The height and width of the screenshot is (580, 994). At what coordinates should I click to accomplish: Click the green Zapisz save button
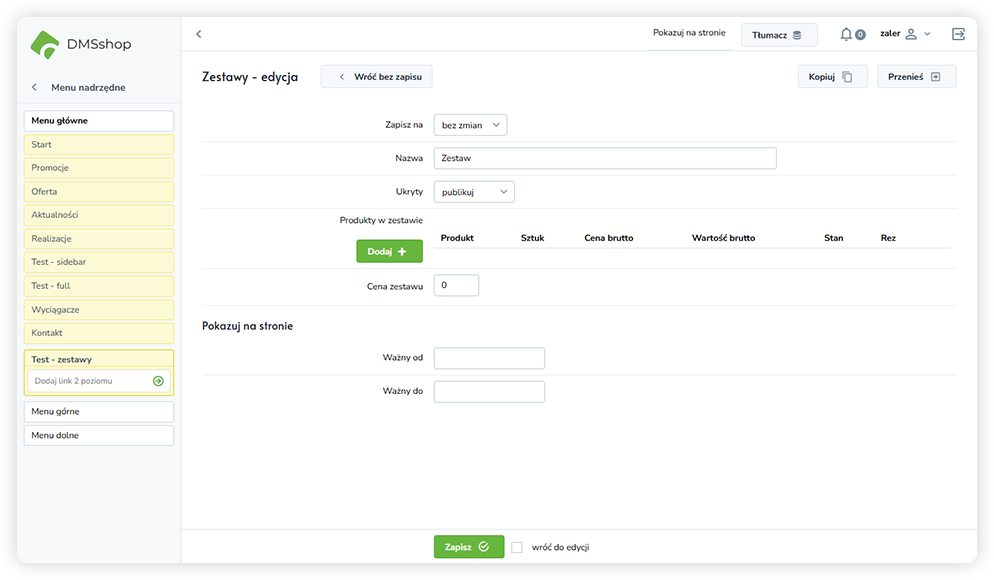(x=468, y=547)
